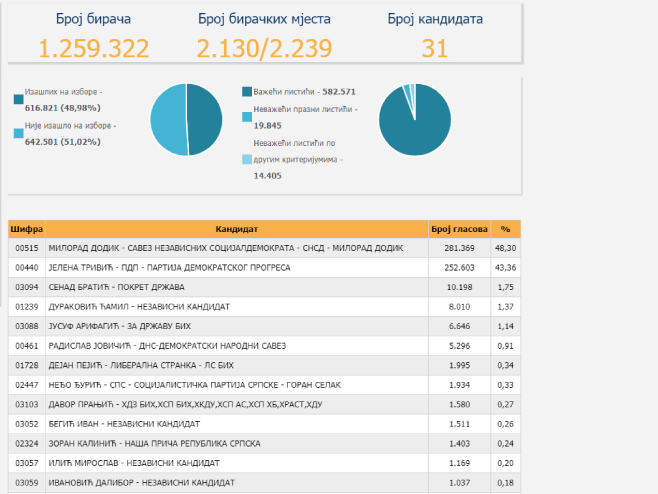Click the voter turnout pie chart

point(186,119)
